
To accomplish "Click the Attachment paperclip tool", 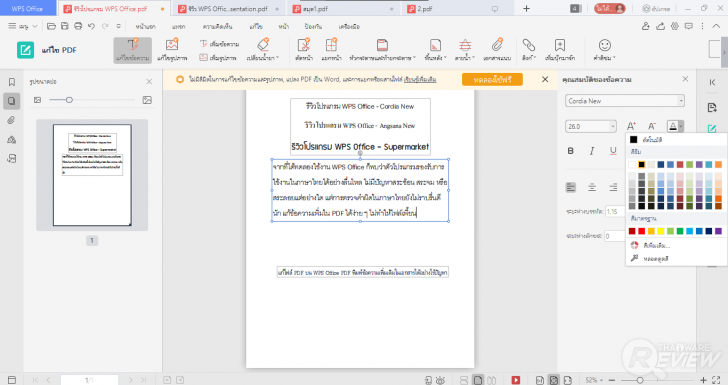I will coord(497,50).
